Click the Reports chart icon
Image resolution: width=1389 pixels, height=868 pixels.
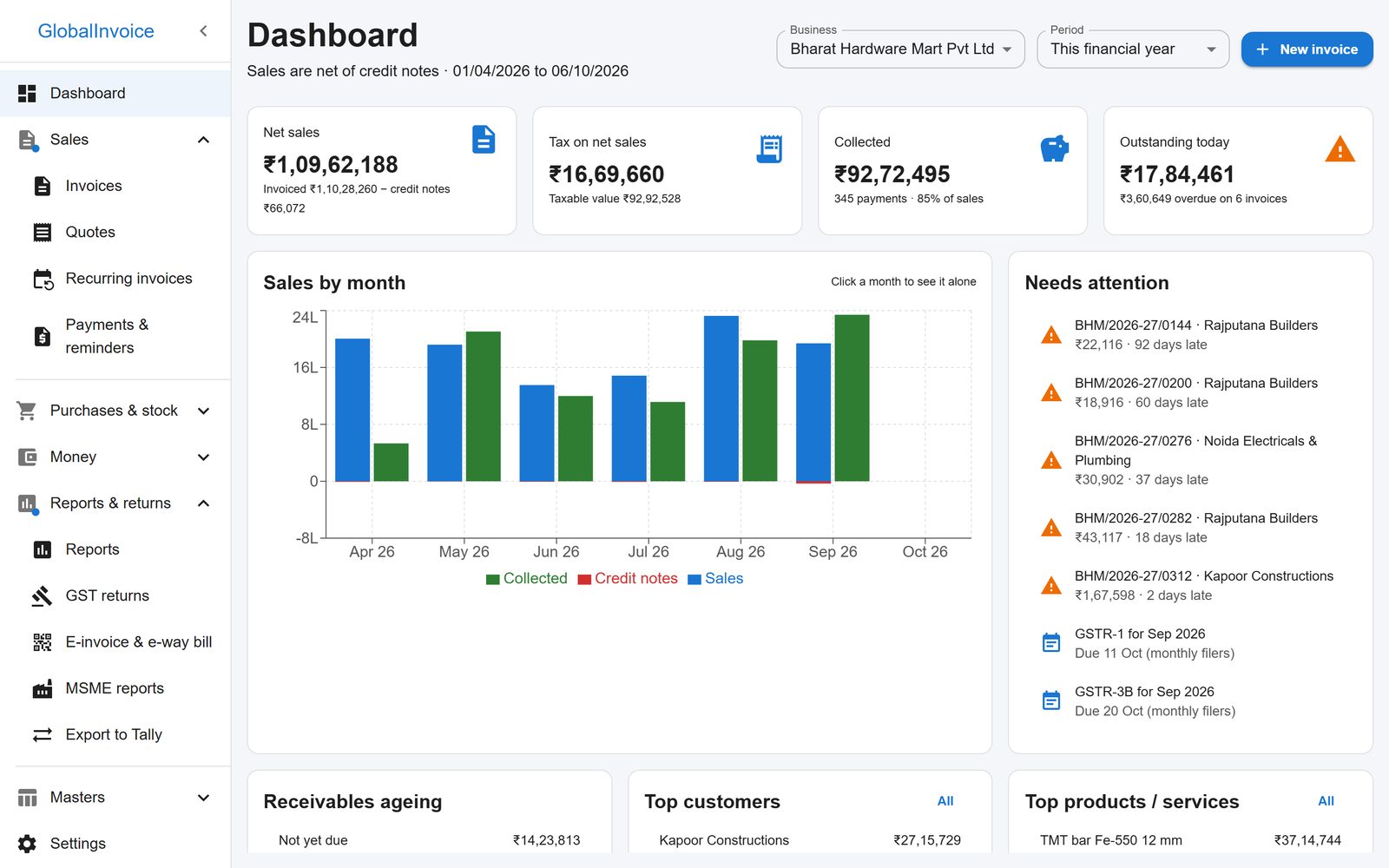[43, 549]
